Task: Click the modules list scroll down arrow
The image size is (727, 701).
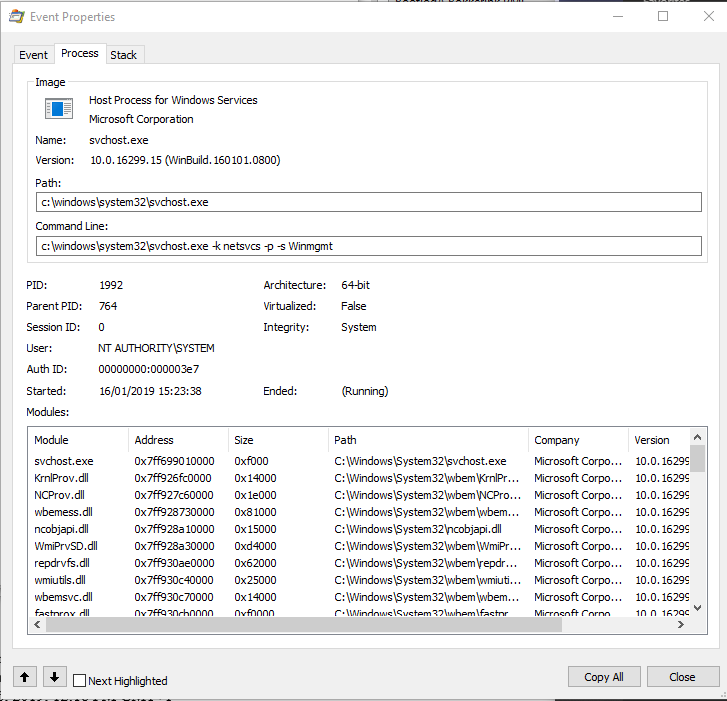Action: point(697,608)
